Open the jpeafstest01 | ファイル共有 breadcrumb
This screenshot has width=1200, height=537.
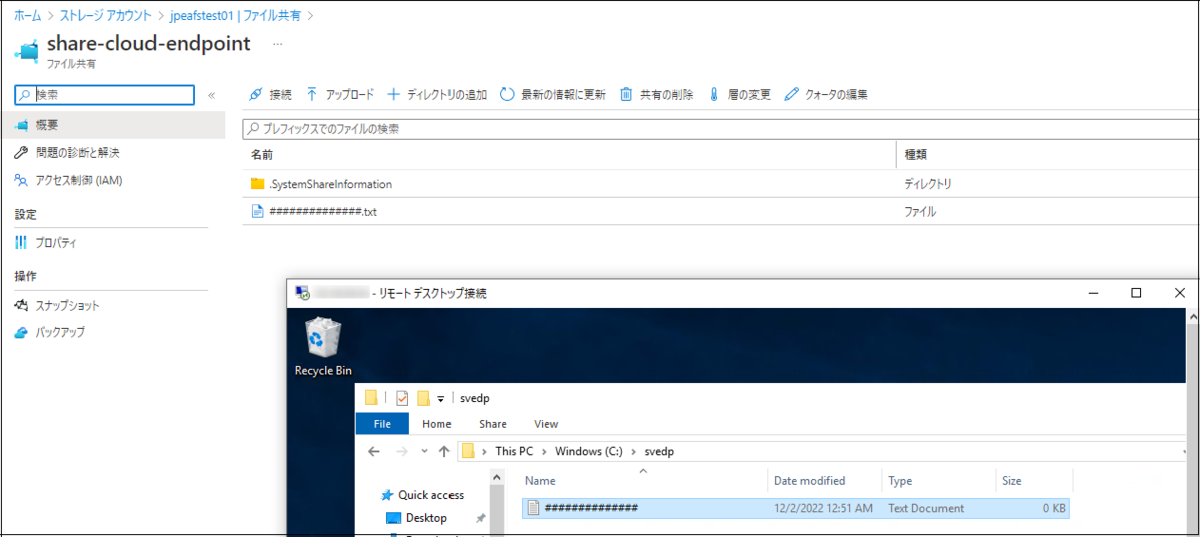point(236,16)
